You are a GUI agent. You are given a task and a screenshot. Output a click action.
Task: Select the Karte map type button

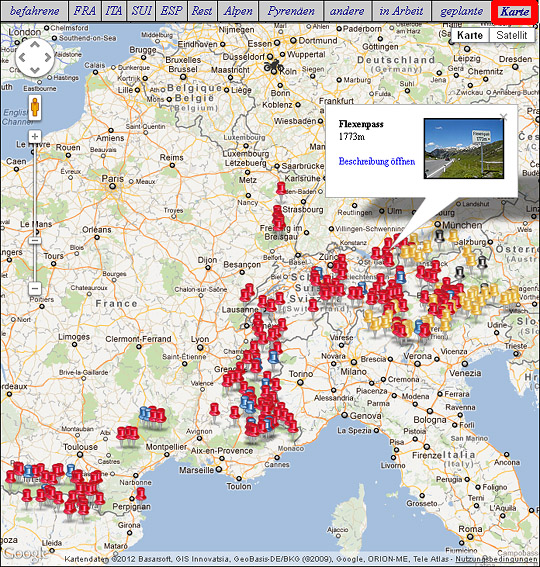(470, 35)
